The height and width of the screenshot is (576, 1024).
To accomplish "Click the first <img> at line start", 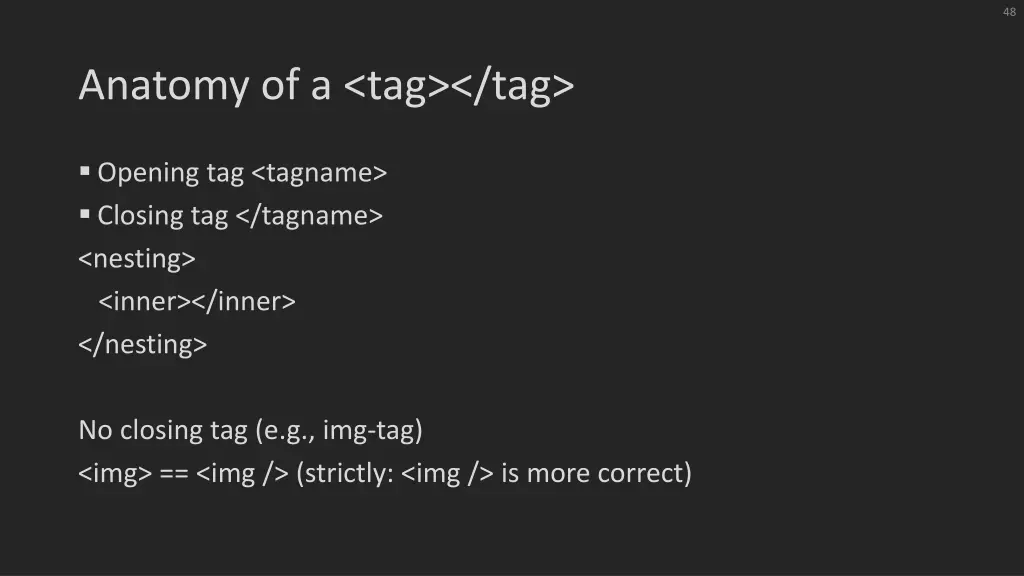I will [115, 473].
